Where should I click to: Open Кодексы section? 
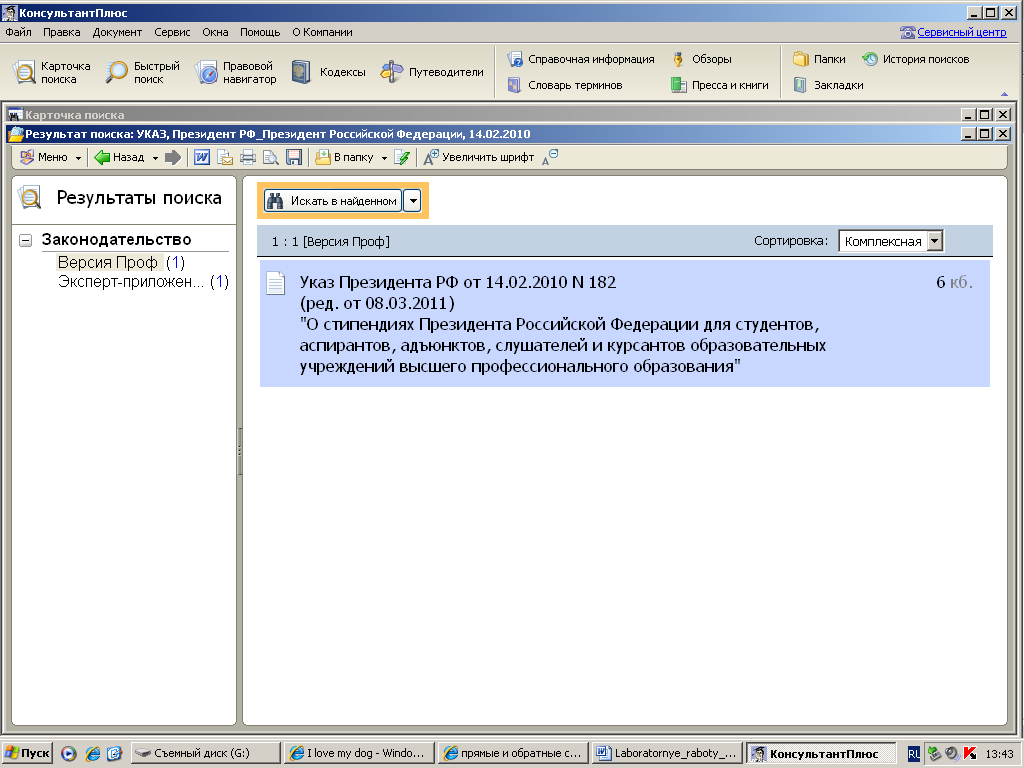click(x=328, y=72)
